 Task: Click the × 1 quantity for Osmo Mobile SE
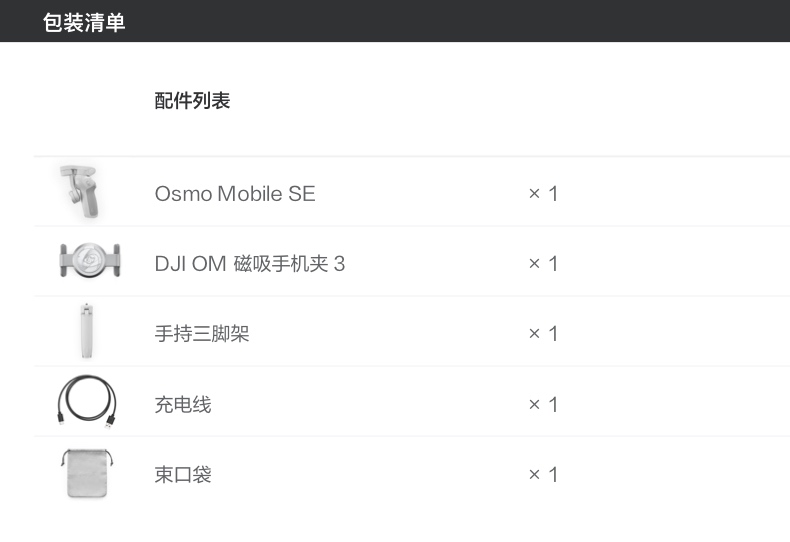(543, 194)
